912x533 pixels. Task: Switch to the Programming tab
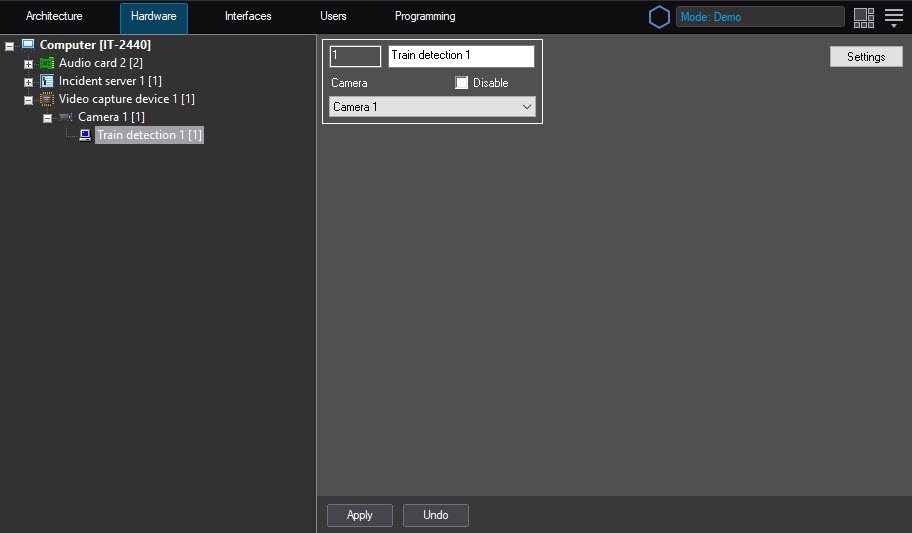click(425, 17)
